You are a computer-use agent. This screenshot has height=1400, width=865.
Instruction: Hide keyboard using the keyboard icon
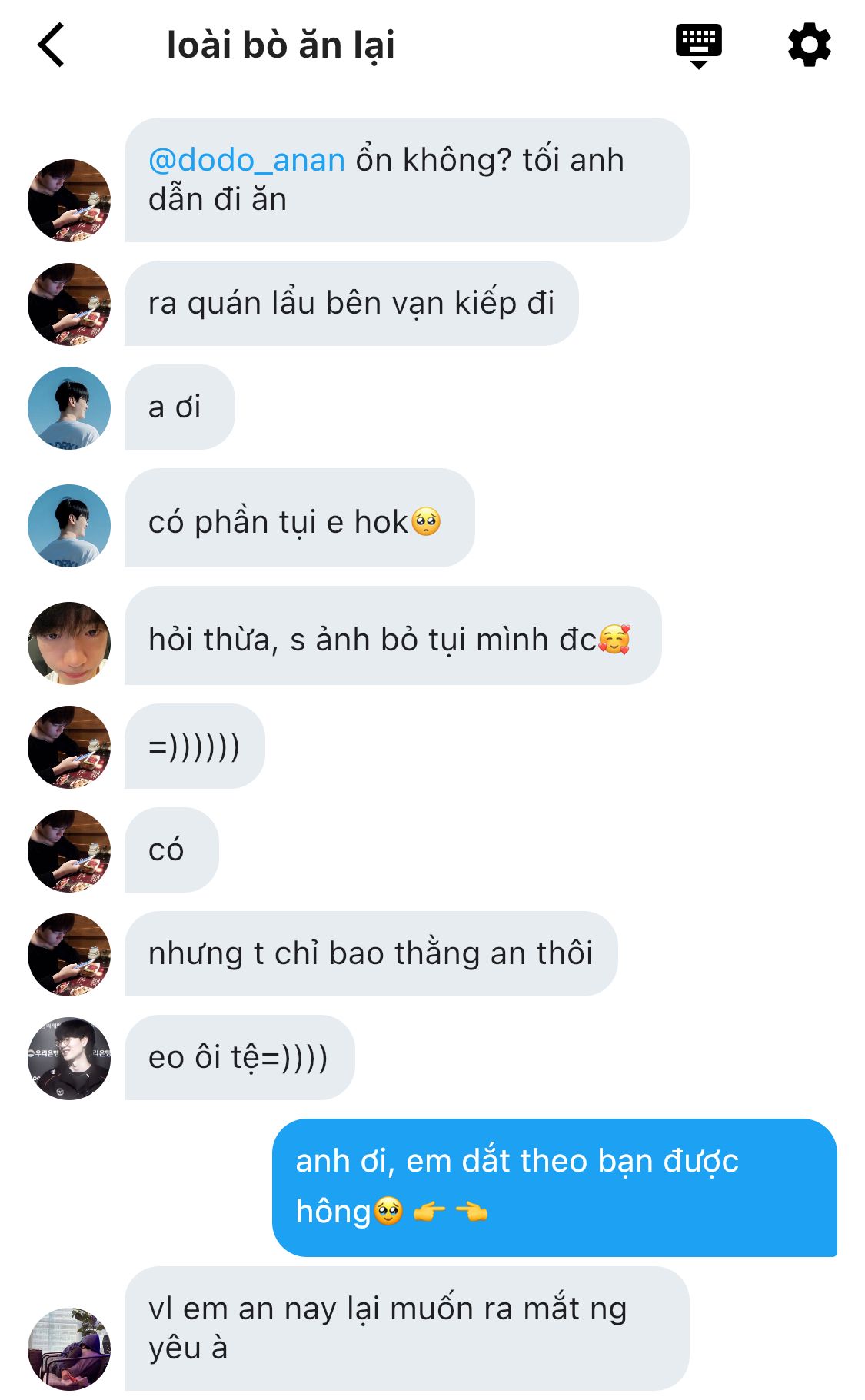click(x=698, y=45)
